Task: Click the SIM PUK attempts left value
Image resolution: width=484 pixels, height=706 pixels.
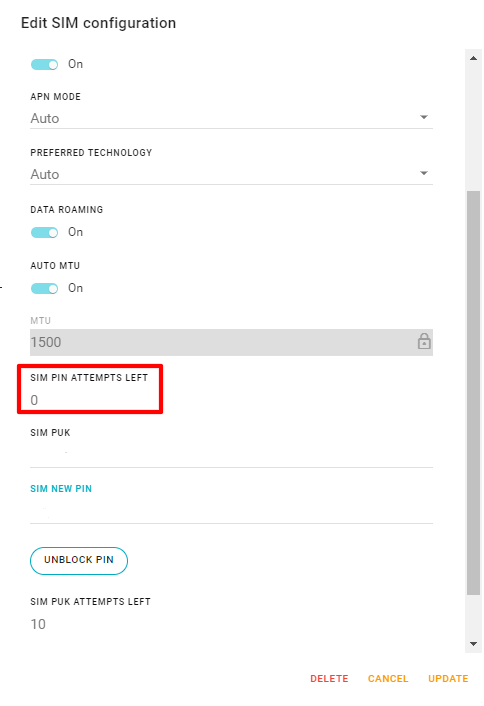Action: (x=38, y=624)
